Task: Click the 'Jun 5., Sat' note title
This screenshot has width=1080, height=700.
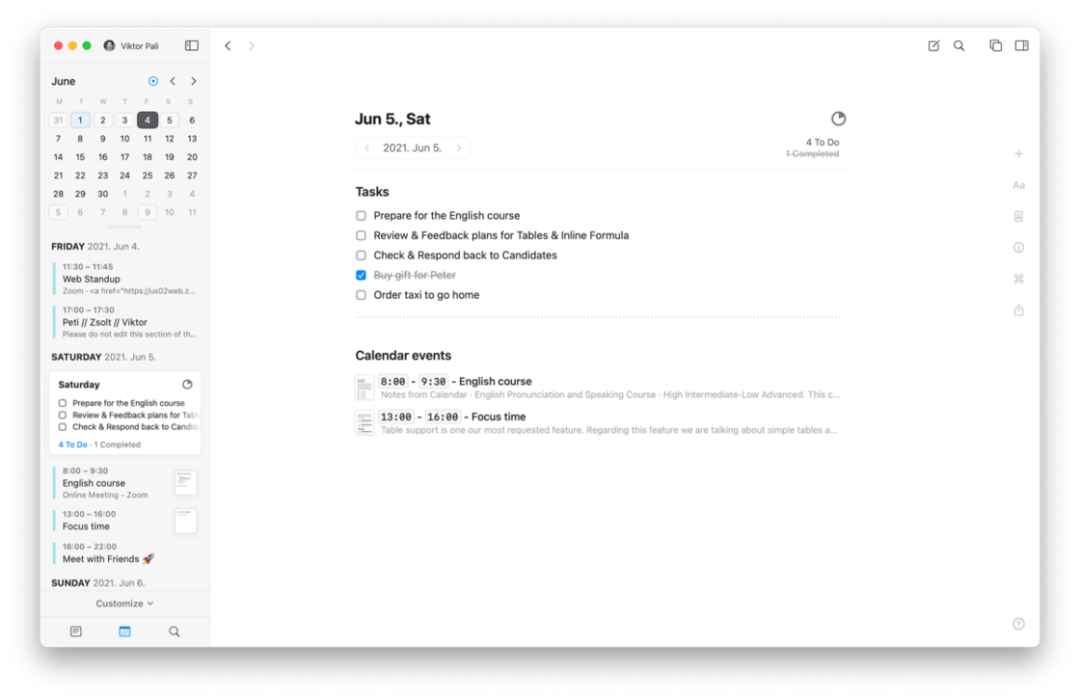Action: tap(393, 119)
